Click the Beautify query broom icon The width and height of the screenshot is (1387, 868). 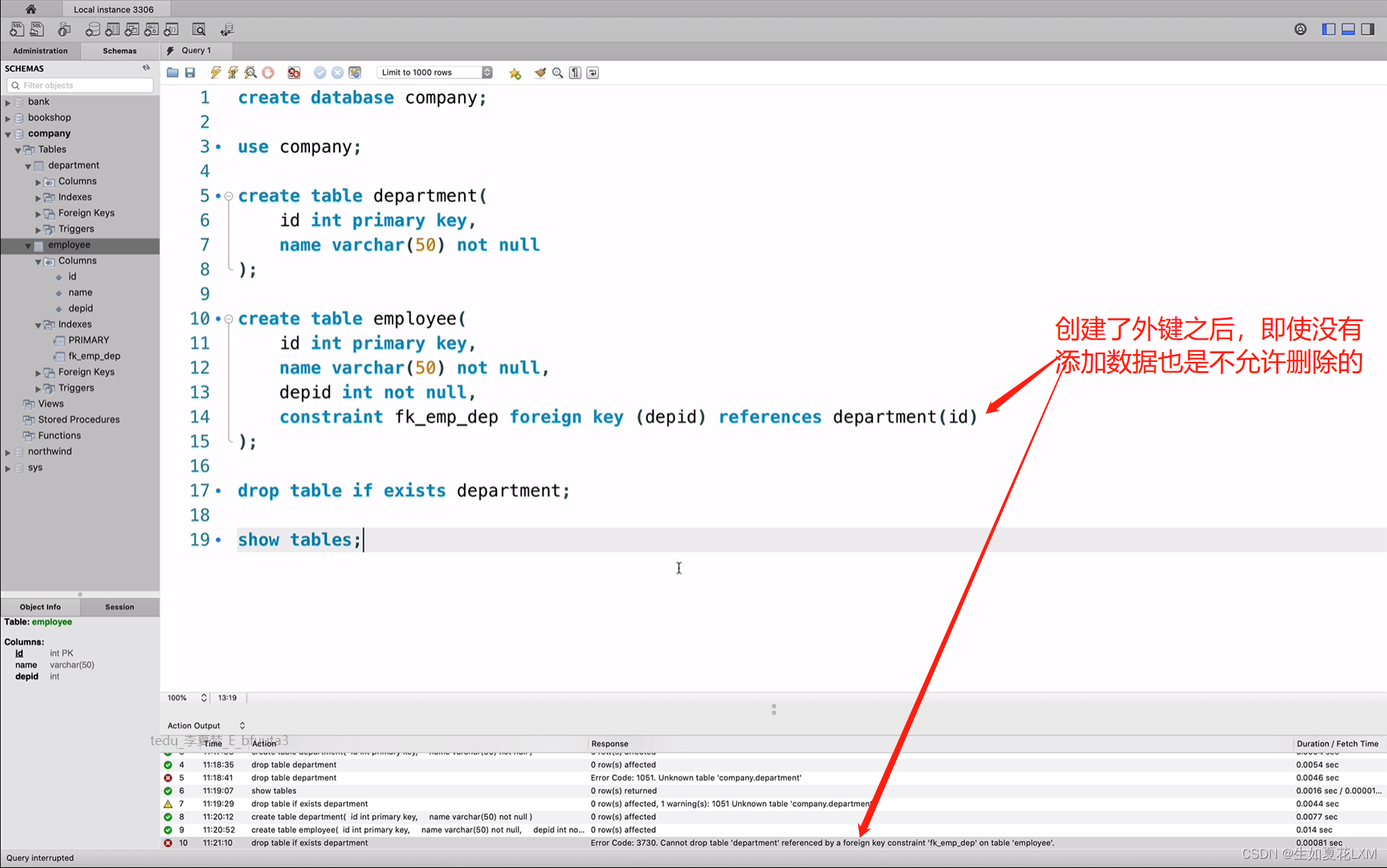point(540,73)
